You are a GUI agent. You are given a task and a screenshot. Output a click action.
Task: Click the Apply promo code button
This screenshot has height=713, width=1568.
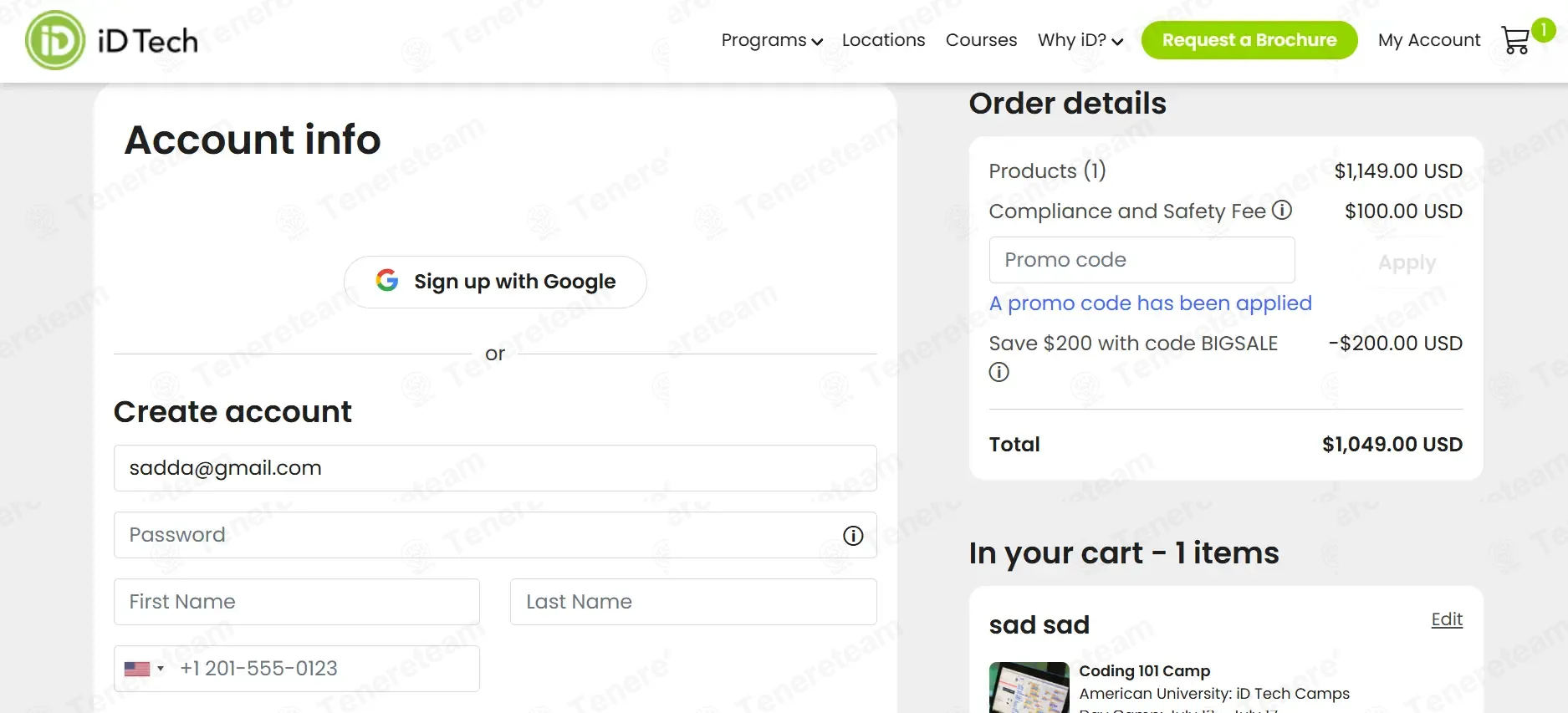1407,262
